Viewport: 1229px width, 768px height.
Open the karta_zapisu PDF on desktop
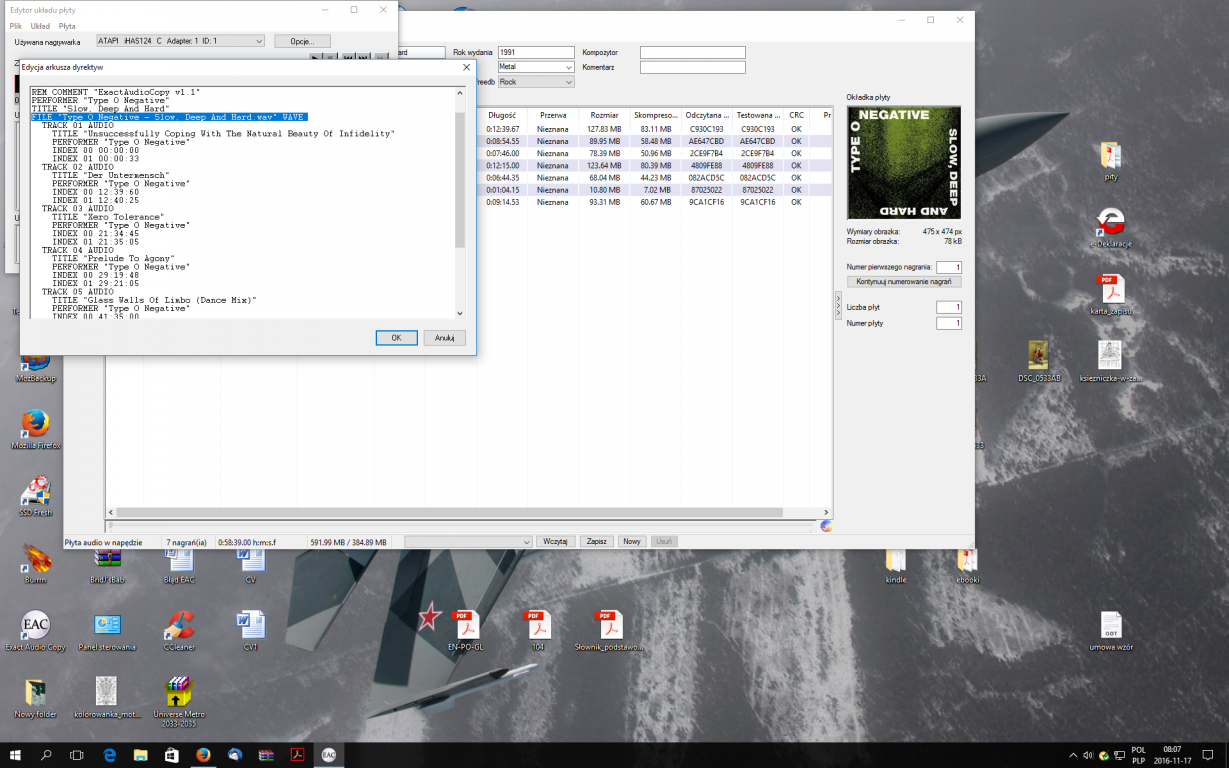(1110, 294)
